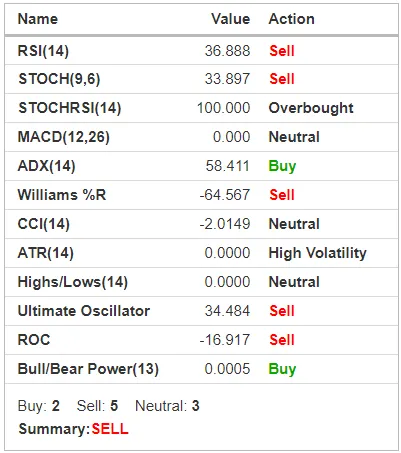Click the Action column header
Image resolution: width=401 pixels, height=453 pixels.
tap(292, 19)
